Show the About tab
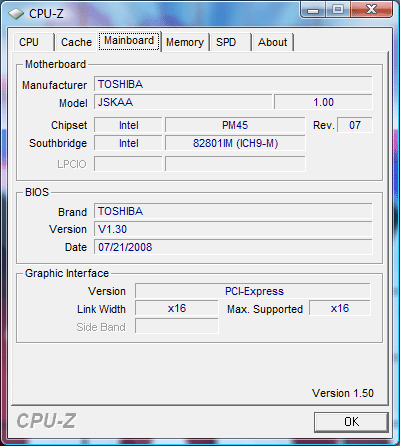 pos(273,42)
